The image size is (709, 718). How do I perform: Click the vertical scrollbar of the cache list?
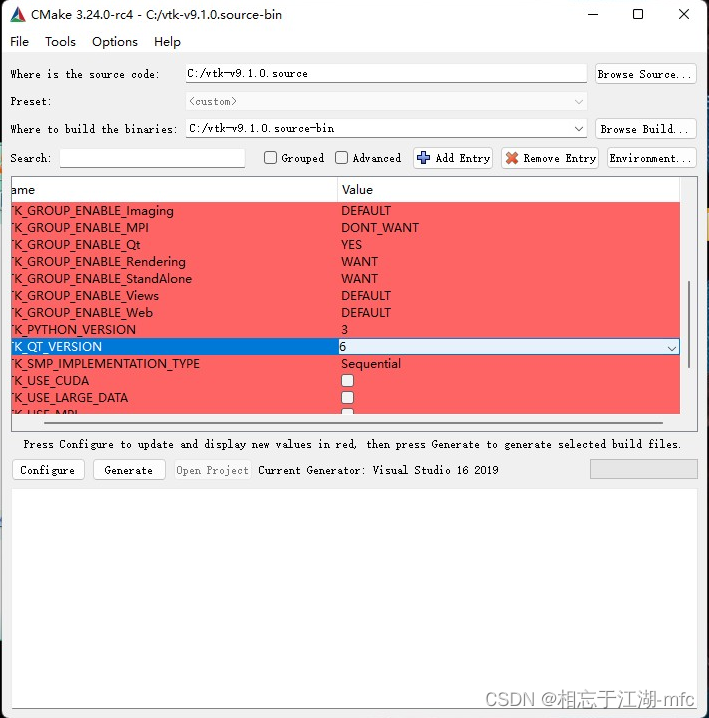(688, 324)
